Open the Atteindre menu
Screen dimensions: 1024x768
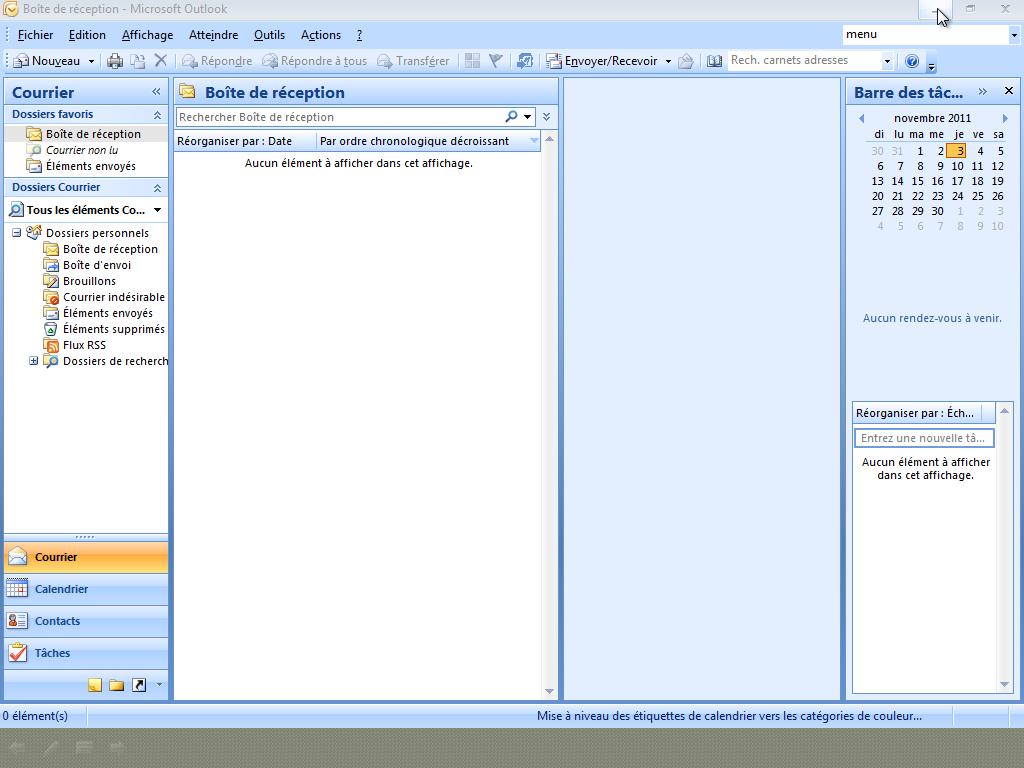click(214, 35)
